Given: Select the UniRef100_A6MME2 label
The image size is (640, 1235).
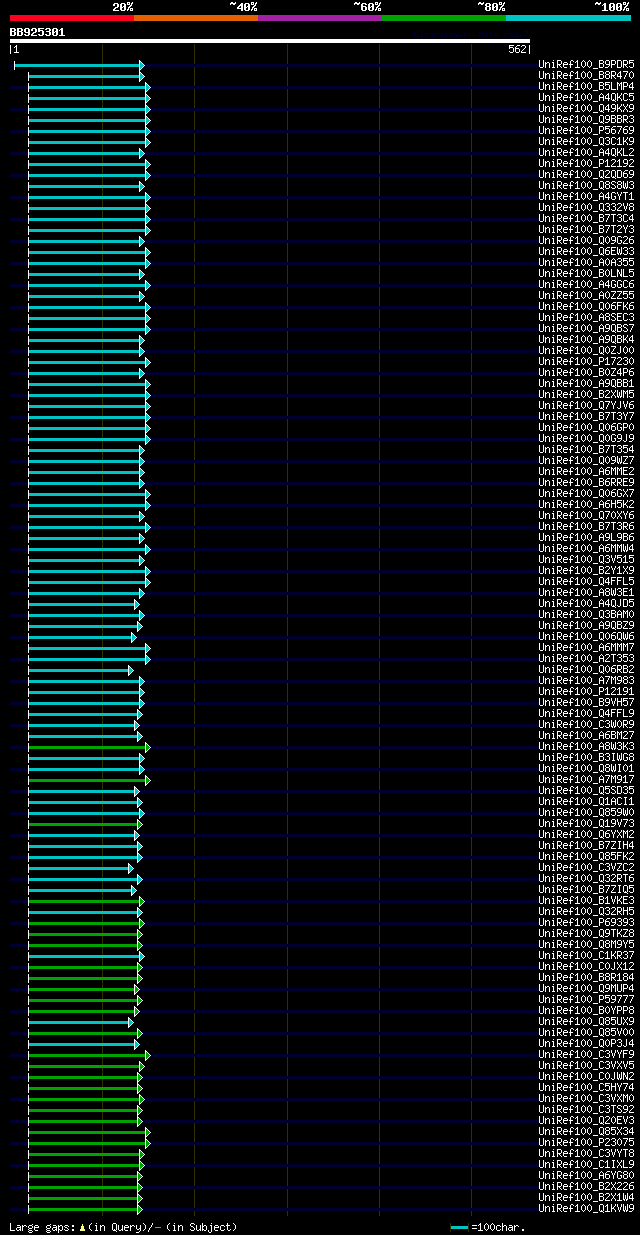Looking at the screenshot, I should tap(586, 471).
